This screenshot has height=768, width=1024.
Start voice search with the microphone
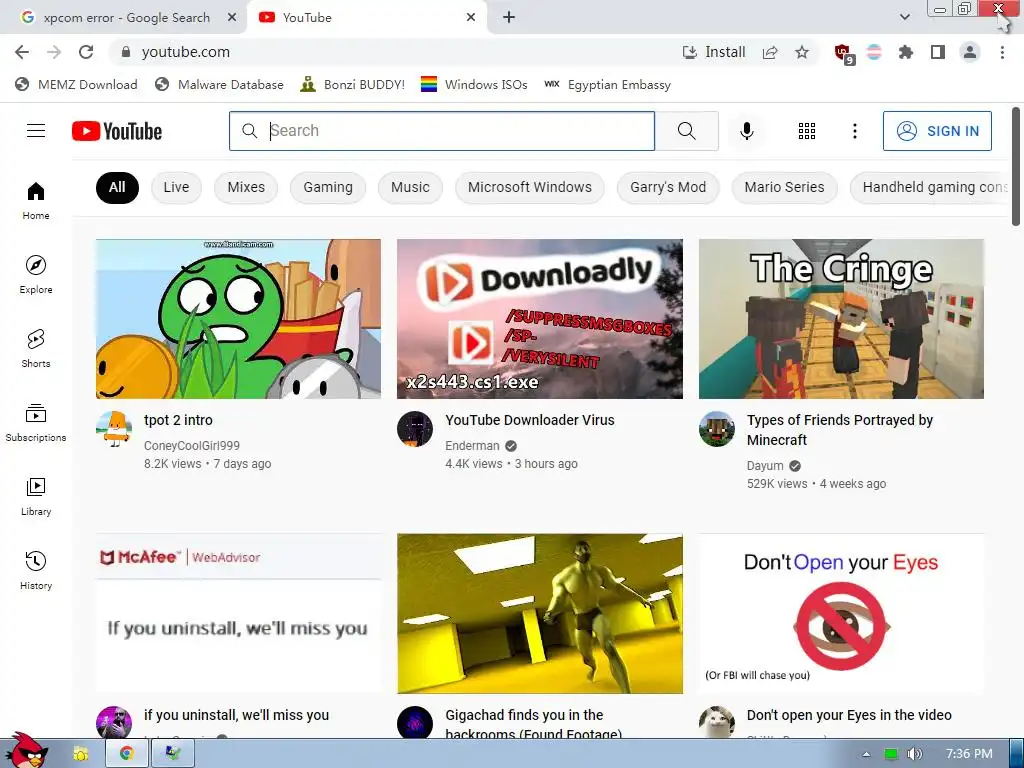(x=746, y=131)
